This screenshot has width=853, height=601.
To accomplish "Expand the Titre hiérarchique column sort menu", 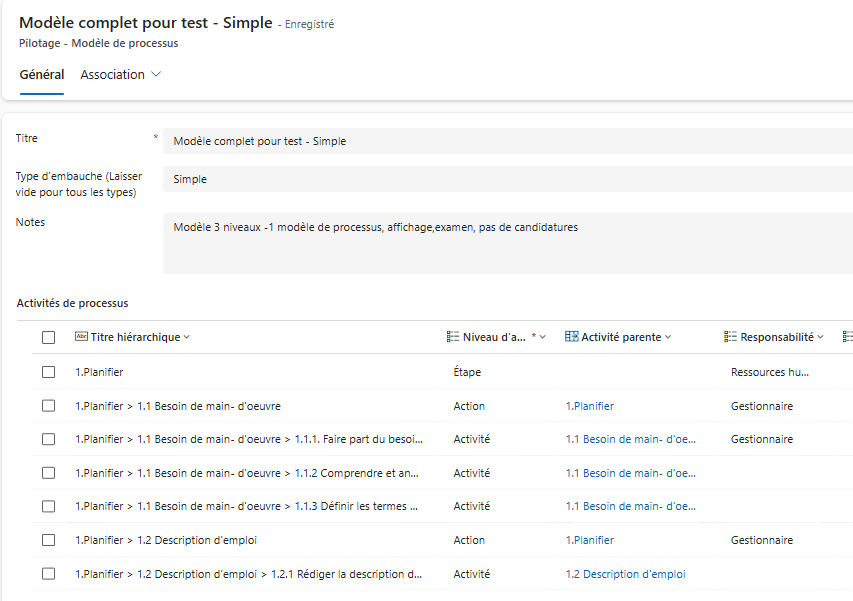I will click(187, 337).
